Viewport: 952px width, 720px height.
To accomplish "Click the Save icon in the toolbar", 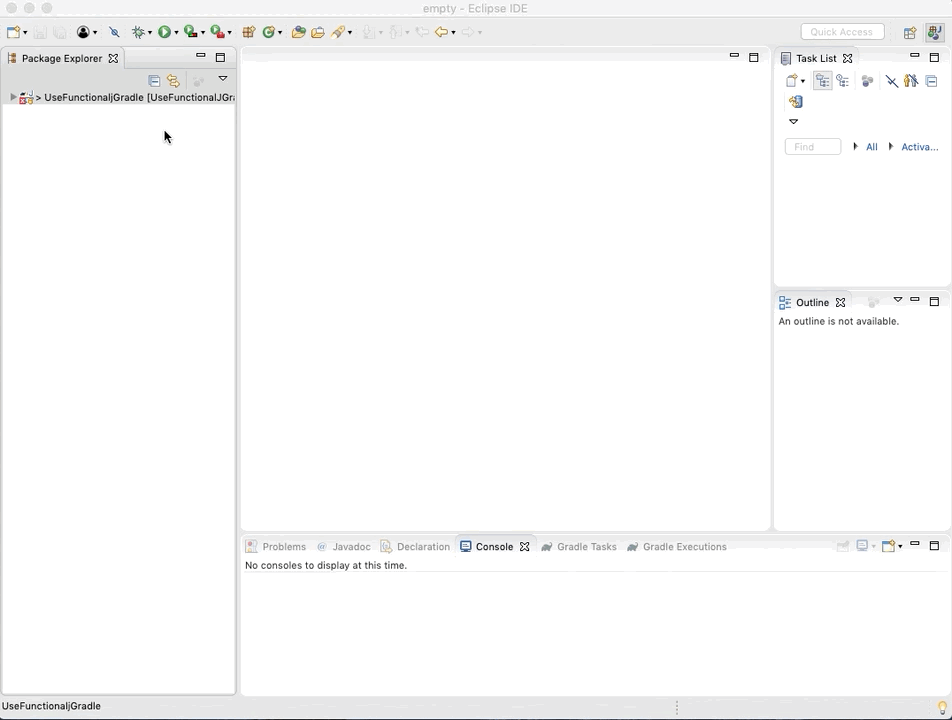I will [x=40, y=32].
